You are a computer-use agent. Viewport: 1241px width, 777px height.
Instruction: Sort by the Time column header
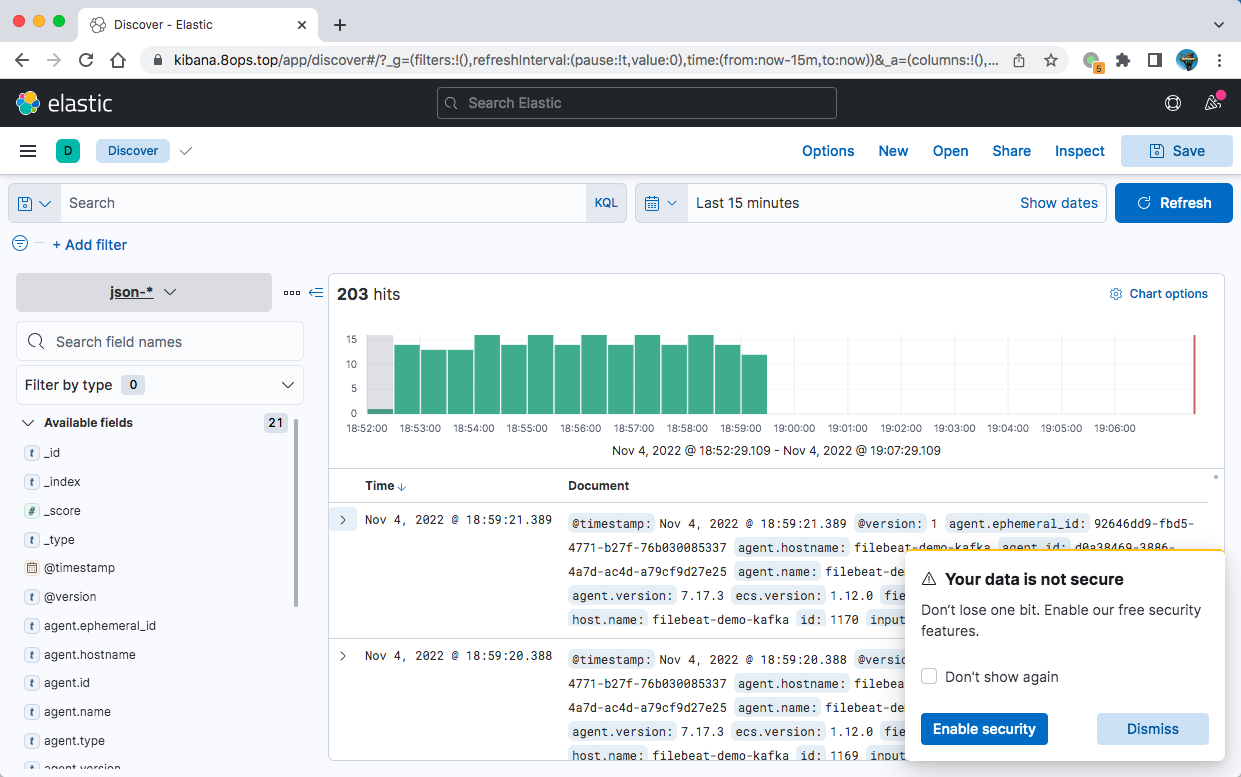[x=385, y=486]
